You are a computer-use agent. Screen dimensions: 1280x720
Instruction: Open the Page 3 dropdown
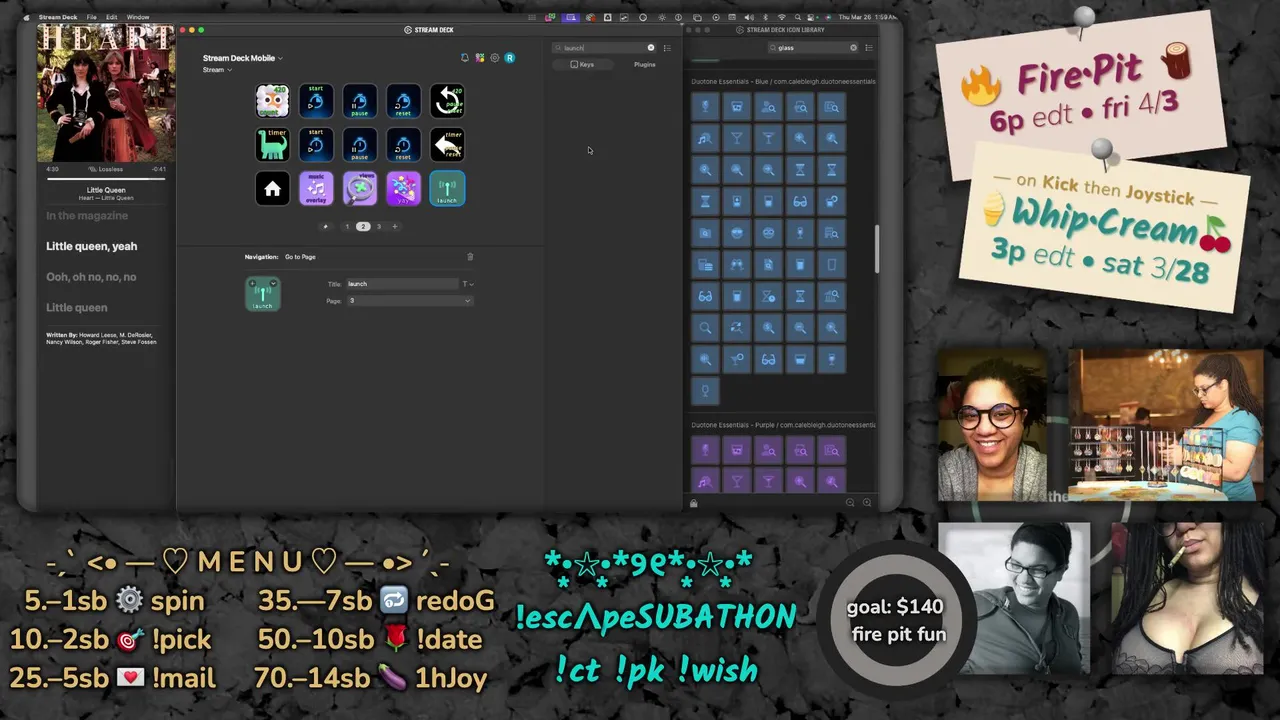409,301
